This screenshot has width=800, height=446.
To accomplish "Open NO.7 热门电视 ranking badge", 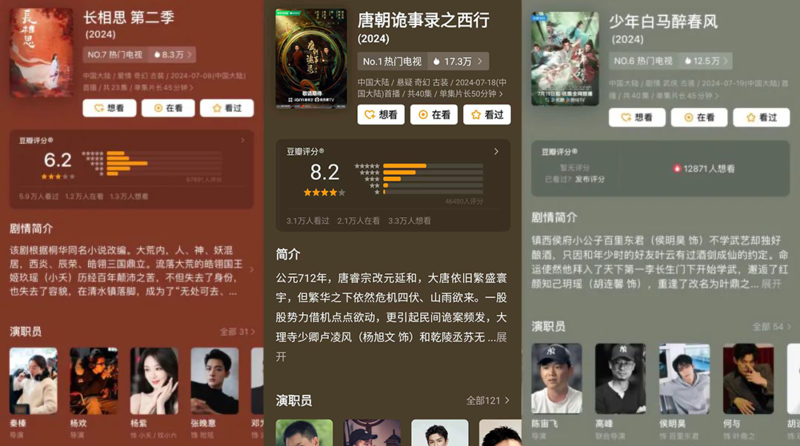I will point(115,55).
